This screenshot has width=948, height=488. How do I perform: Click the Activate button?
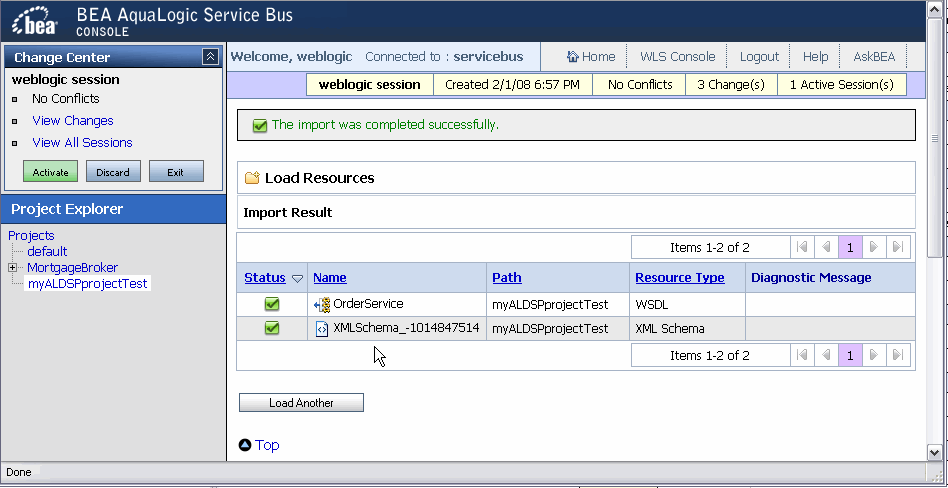(x=50, y=172)
